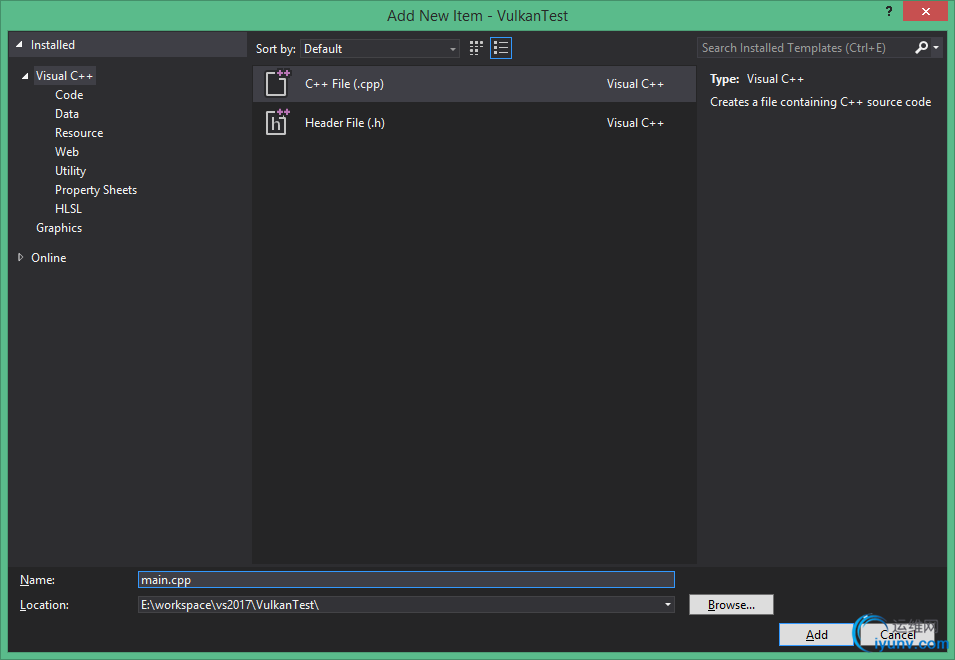Select the C++ File (.cpp) row label
Image resolution: width=955 pixels, height=660 pixels.
click(x=344, y=84)
